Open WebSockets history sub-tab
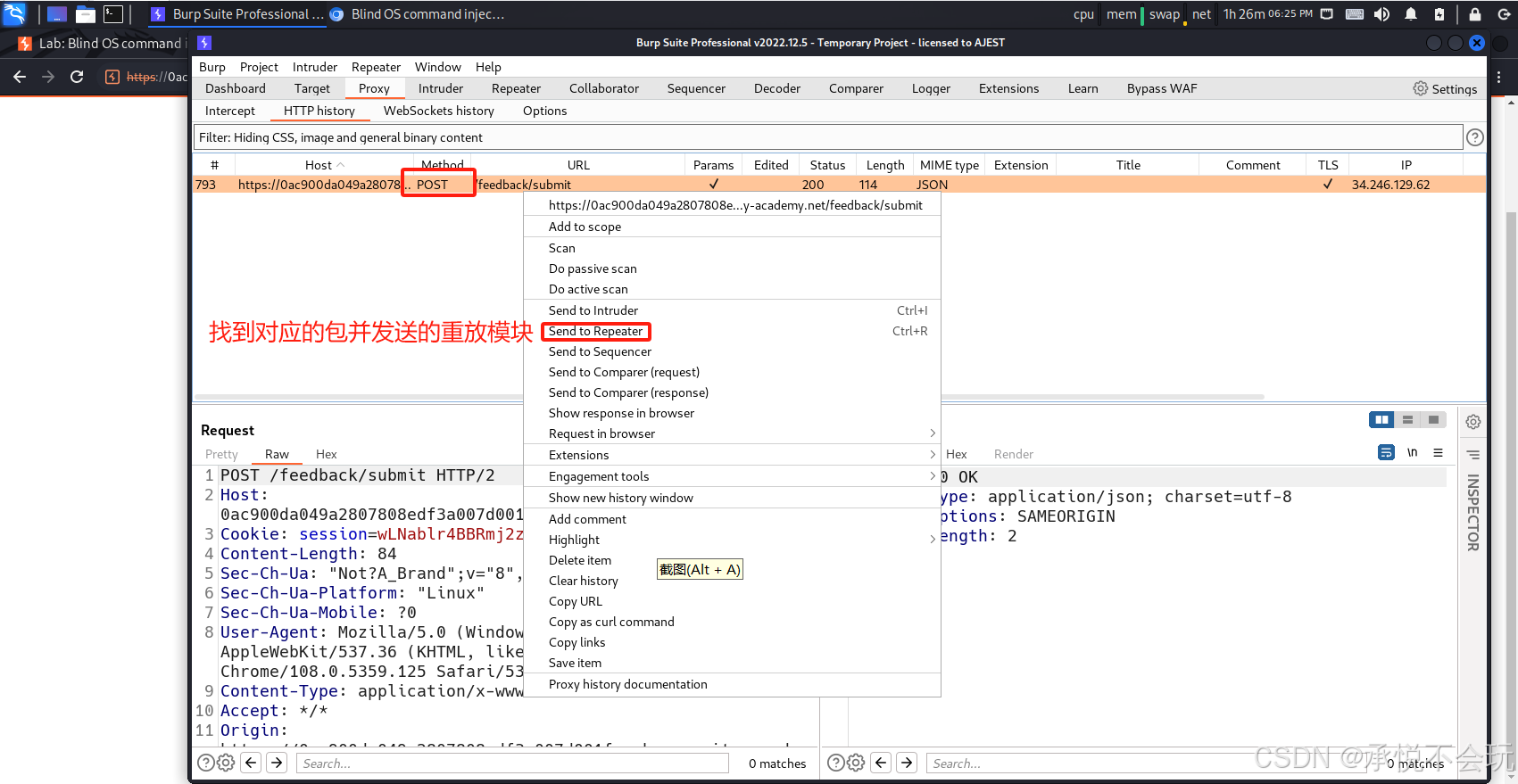The width and height of the screenshot is (1518, 784). click(439, 111)
